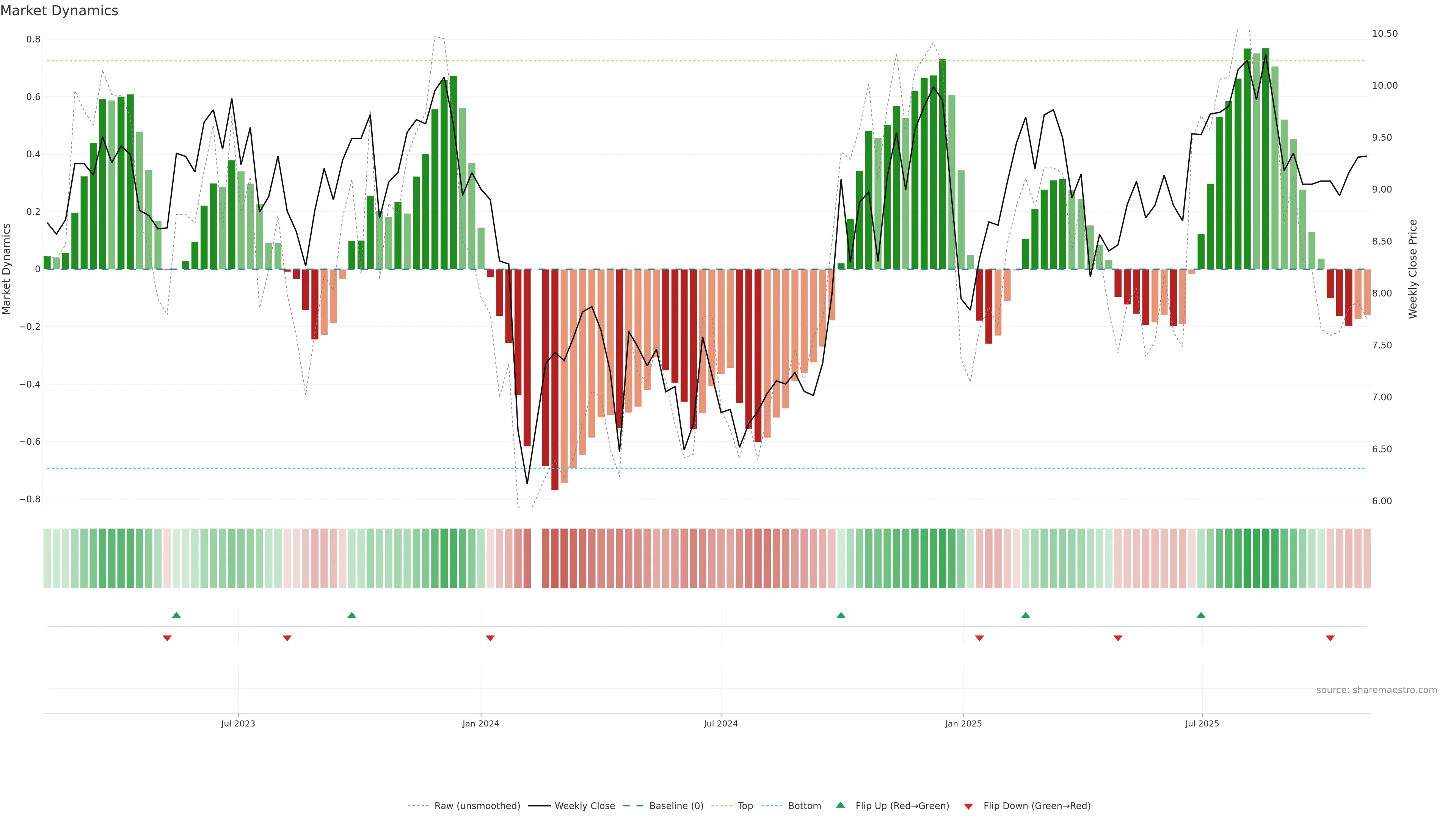Click the green triangle icon in the legend
Viewport: 1456px width, 819px height.
tap(841, 805)
